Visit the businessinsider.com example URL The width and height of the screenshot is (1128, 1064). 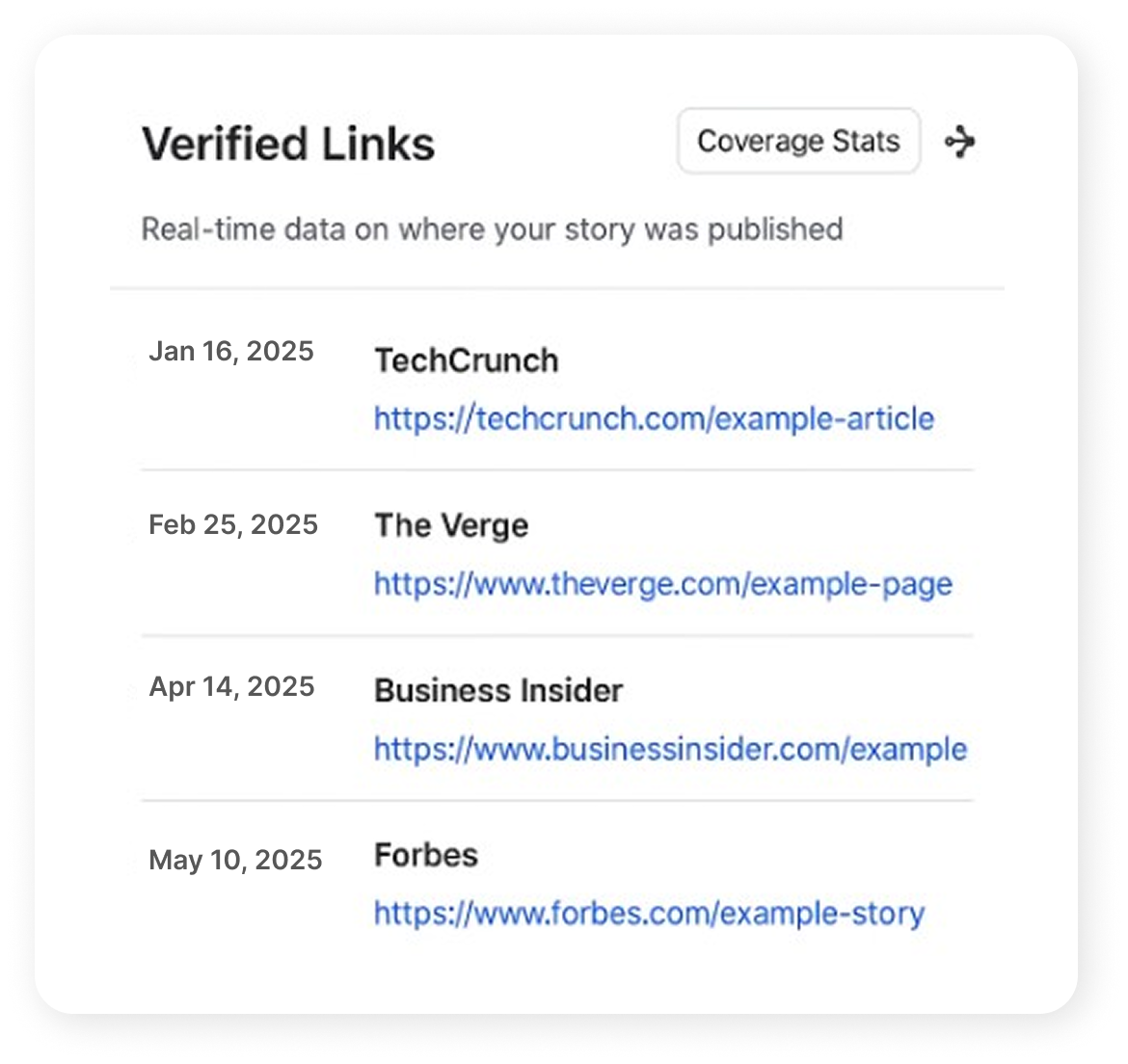point(670,749)
